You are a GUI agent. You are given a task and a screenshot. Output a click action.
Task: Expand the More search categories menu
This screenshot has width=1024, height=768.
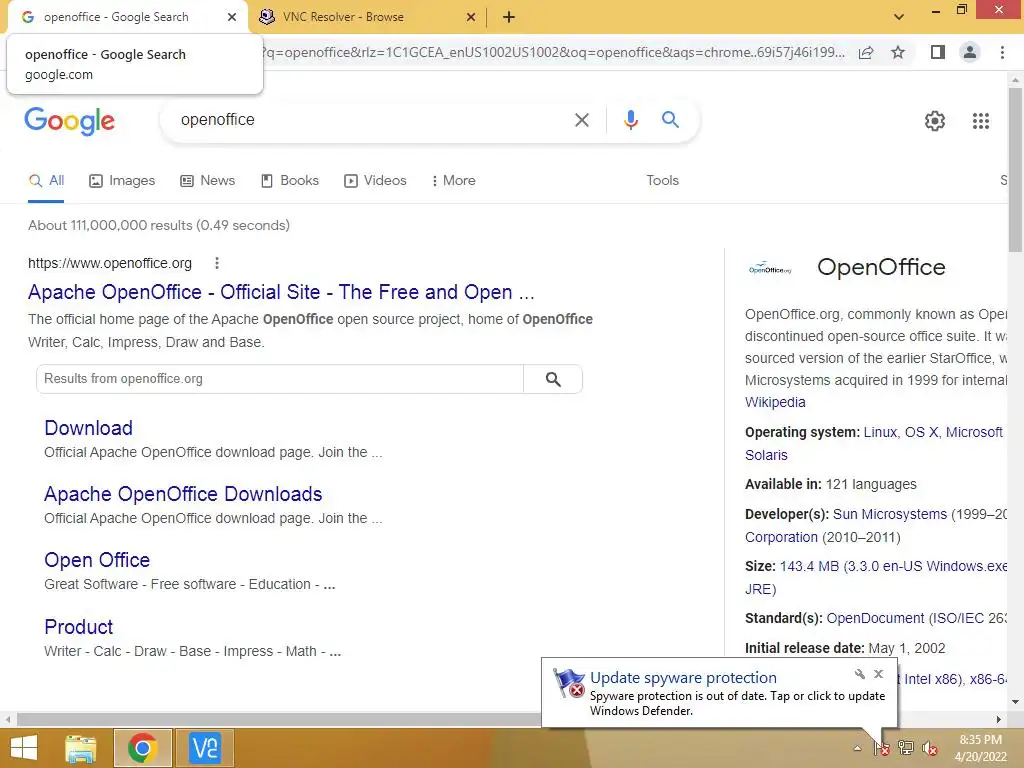coord(453,181)
